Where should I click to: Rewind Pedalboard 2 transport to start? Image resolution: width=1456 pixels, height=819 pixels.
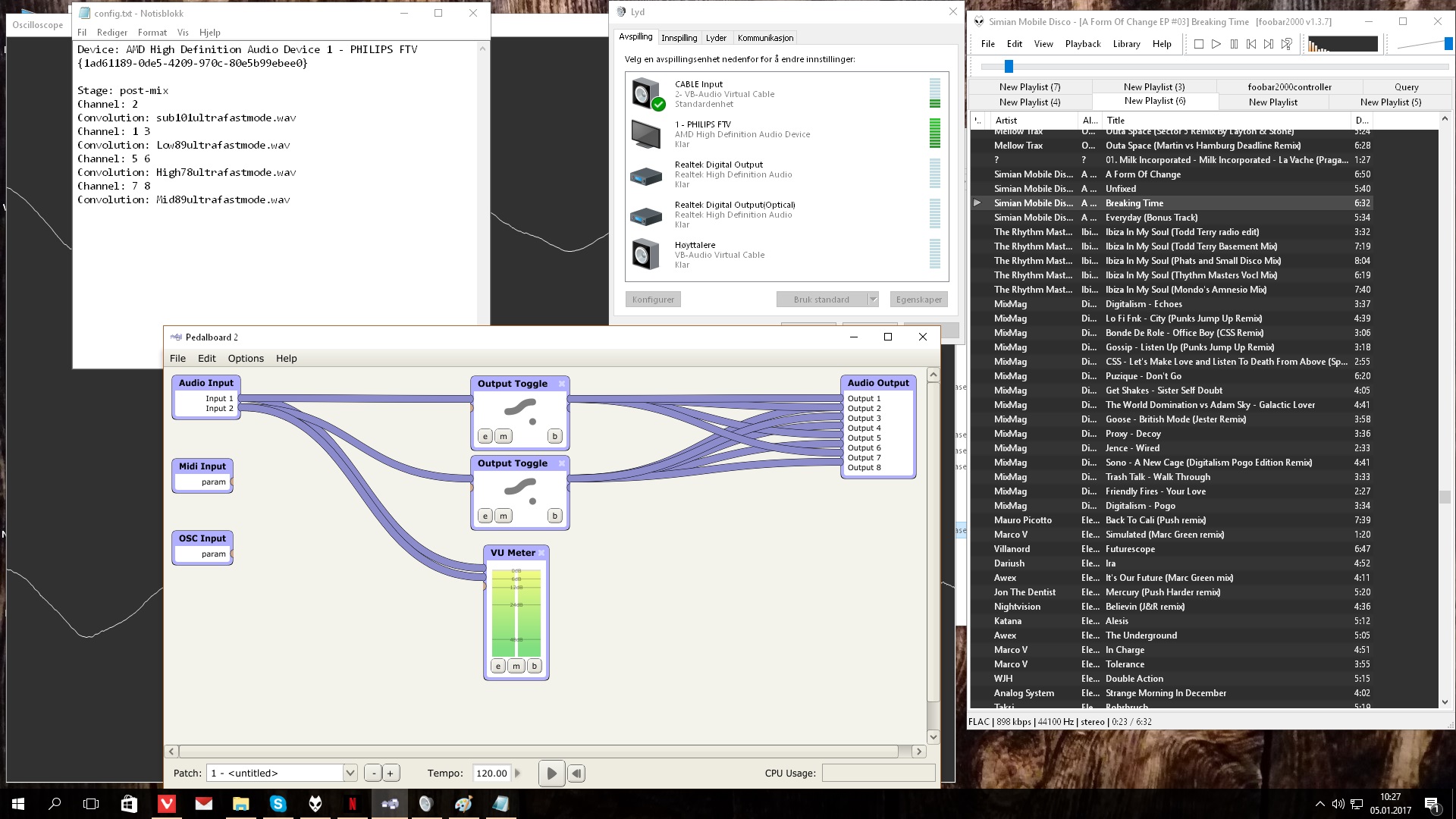pos(576,773)
